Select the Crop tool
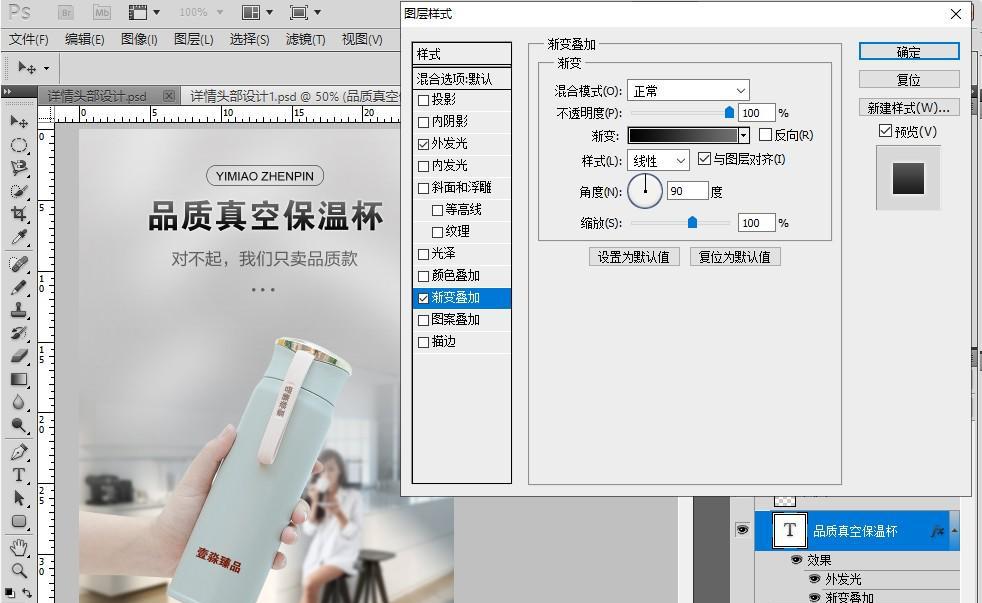 click(19, 214)
